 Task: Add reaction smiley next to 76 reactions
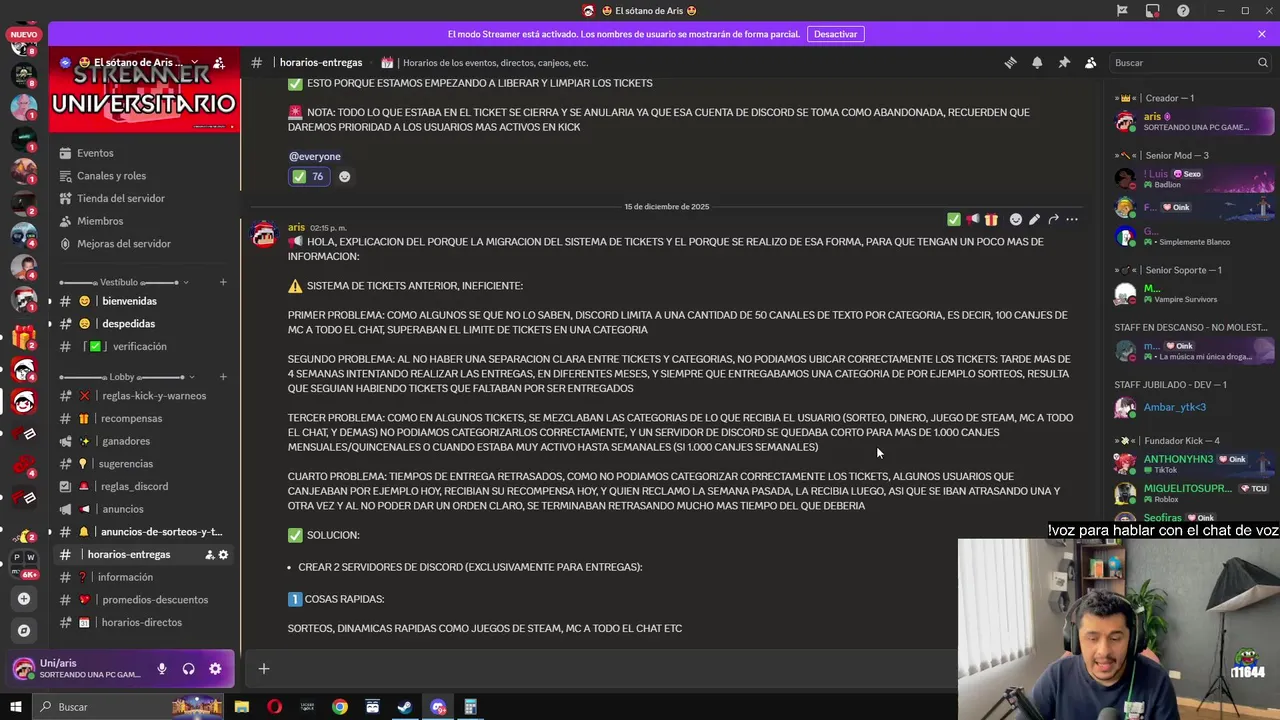(344, 176)
